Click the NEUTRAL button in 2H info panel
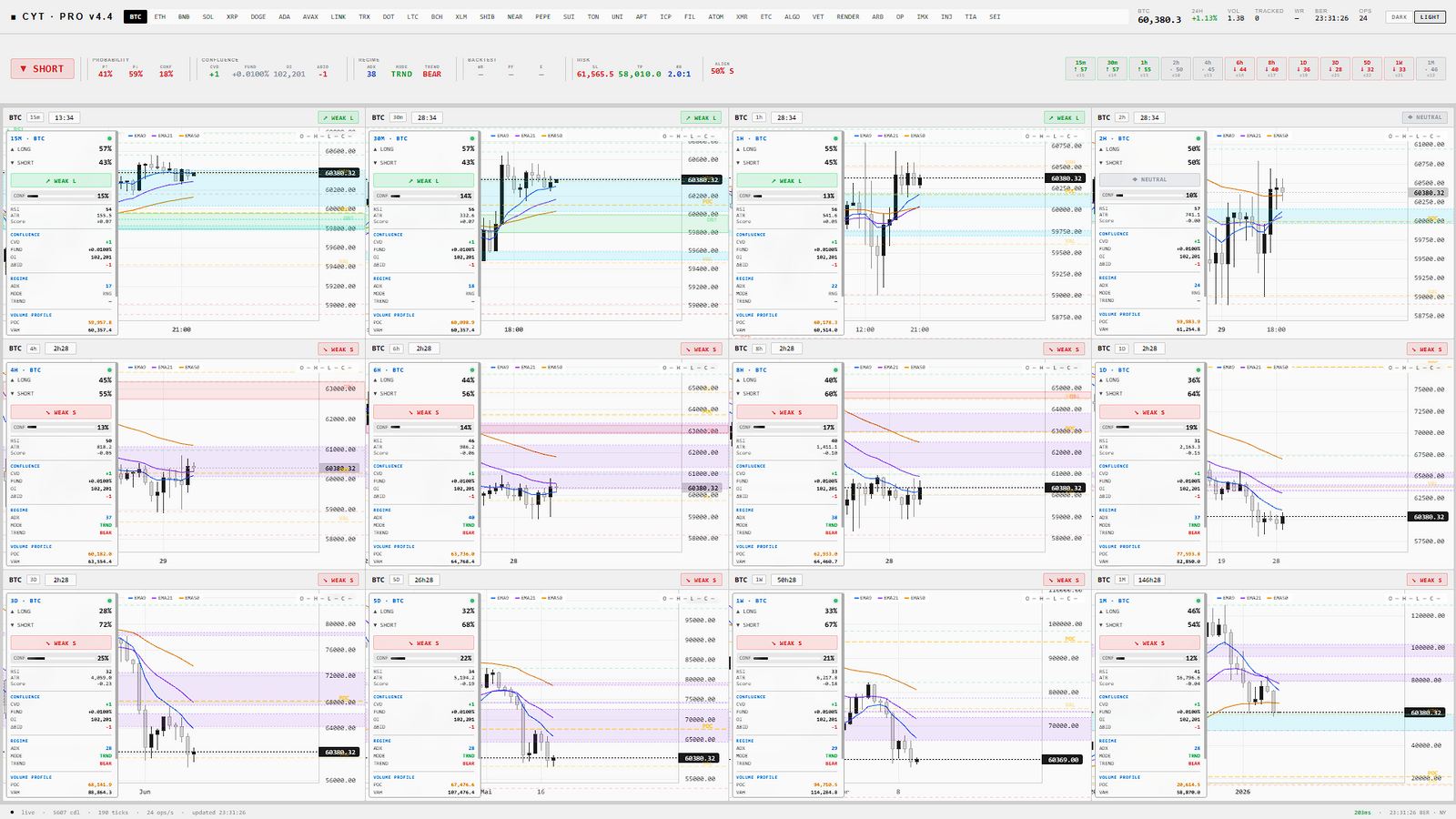This screenshot has width=1456, height=819. 1149,179
